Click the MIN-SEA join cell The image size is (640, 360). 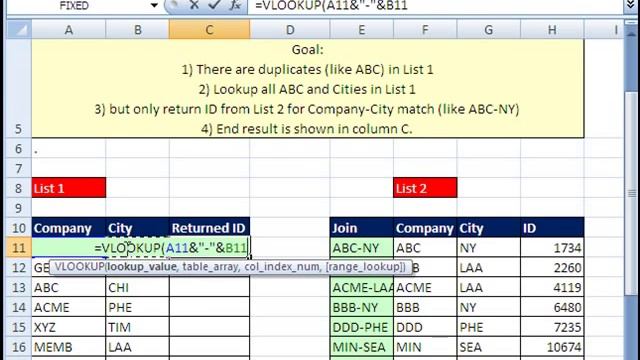[362, 347]
